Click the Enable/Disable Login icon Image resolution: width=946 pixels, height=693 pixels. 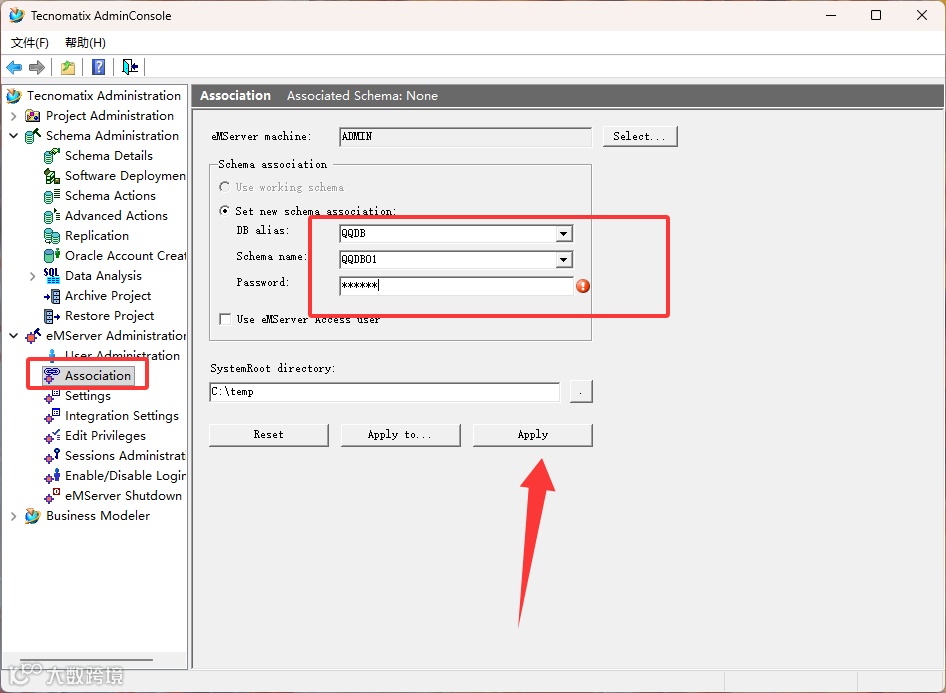pos(52,476)
